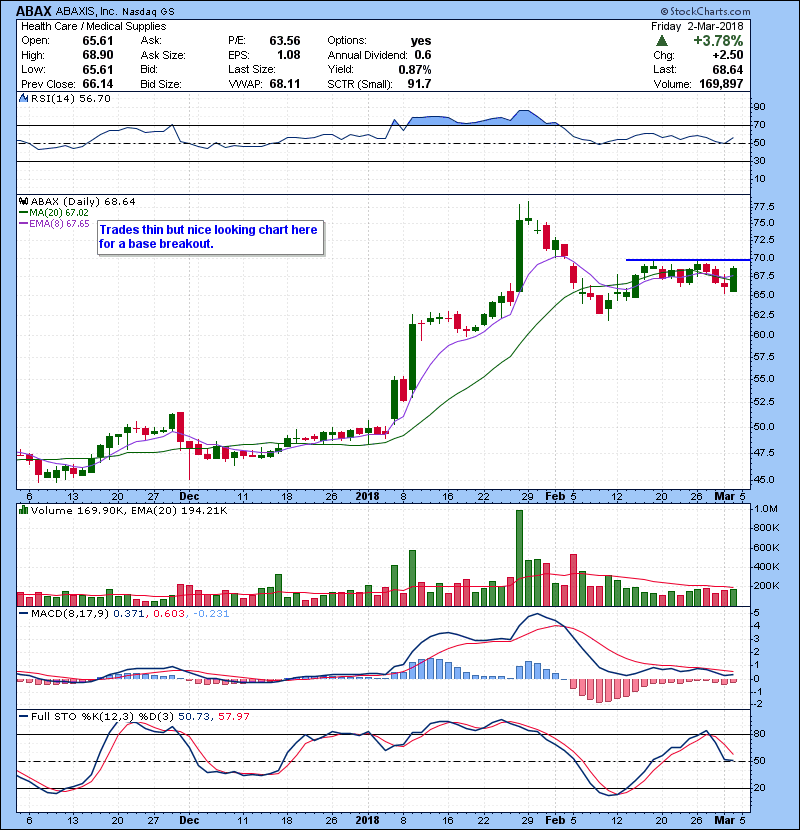Image resolution: width=800 pixels, height=830 pixels.
Task: Click the High value 68.90
Action: (98, 55)
